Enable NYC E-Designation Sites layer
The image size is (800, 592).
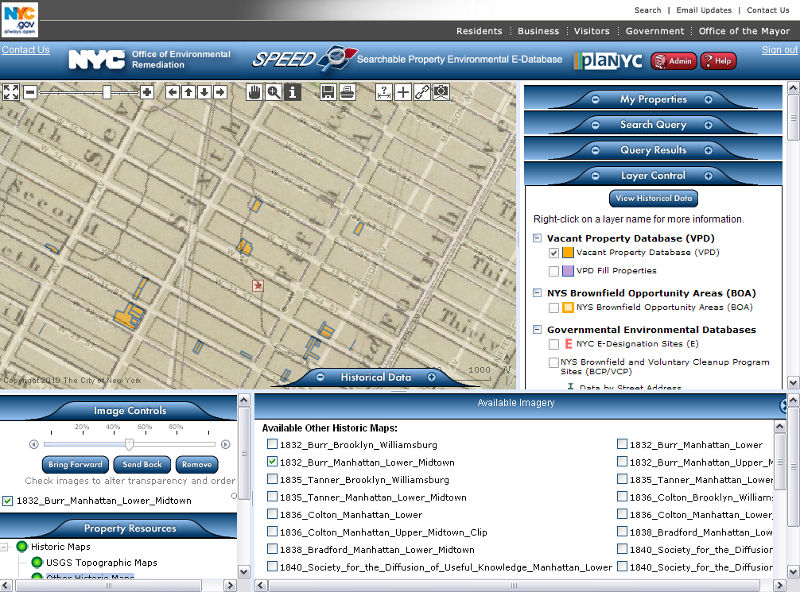point(554,344)
